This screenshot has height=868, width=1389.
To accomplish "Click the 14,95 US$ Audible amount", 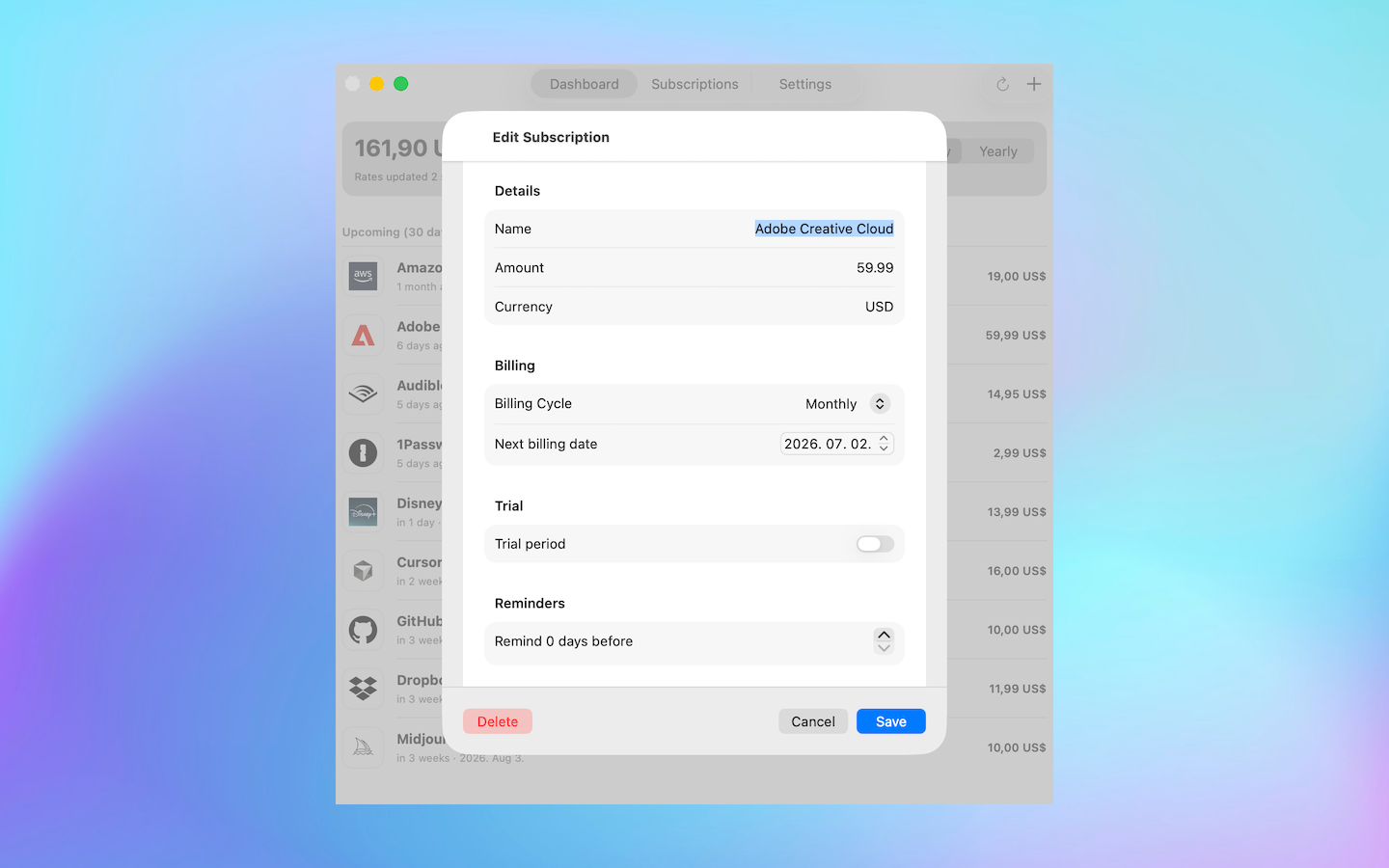I will (x=1017, y=393).
